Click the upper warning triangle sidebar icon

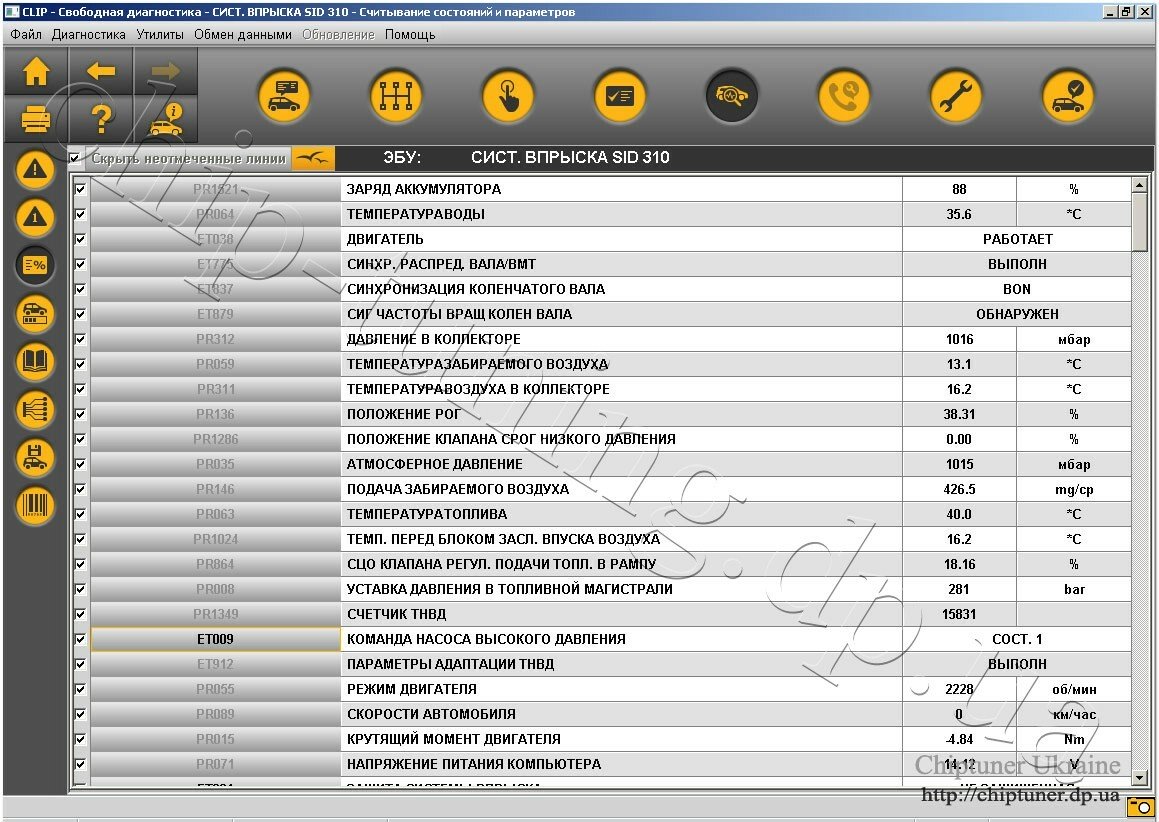[x=35, y=170]
